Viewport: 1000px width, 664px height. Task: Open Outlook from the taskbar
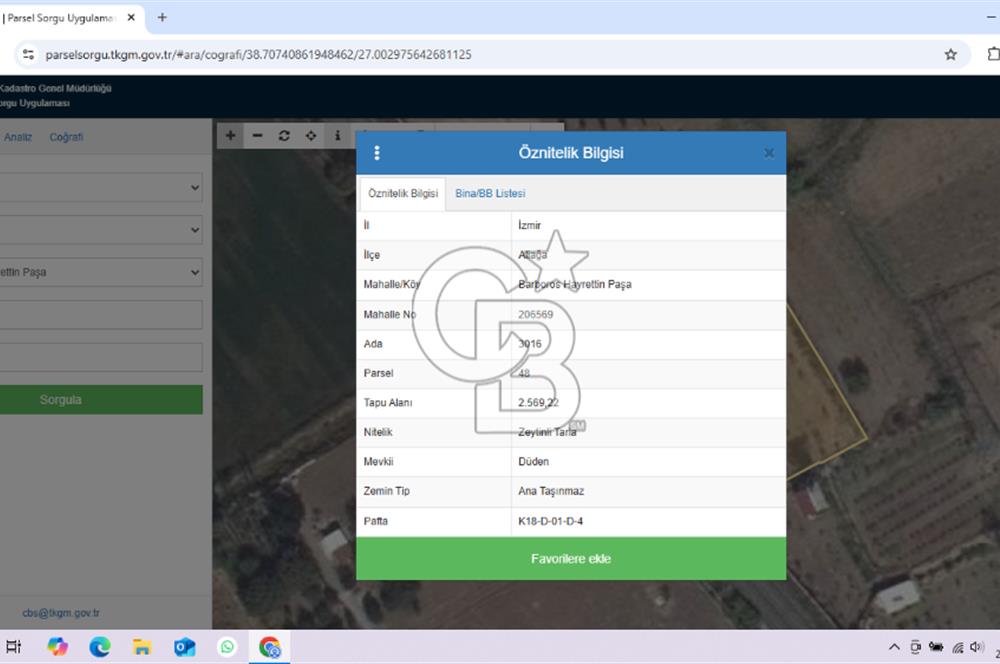(x=184, y=647)
